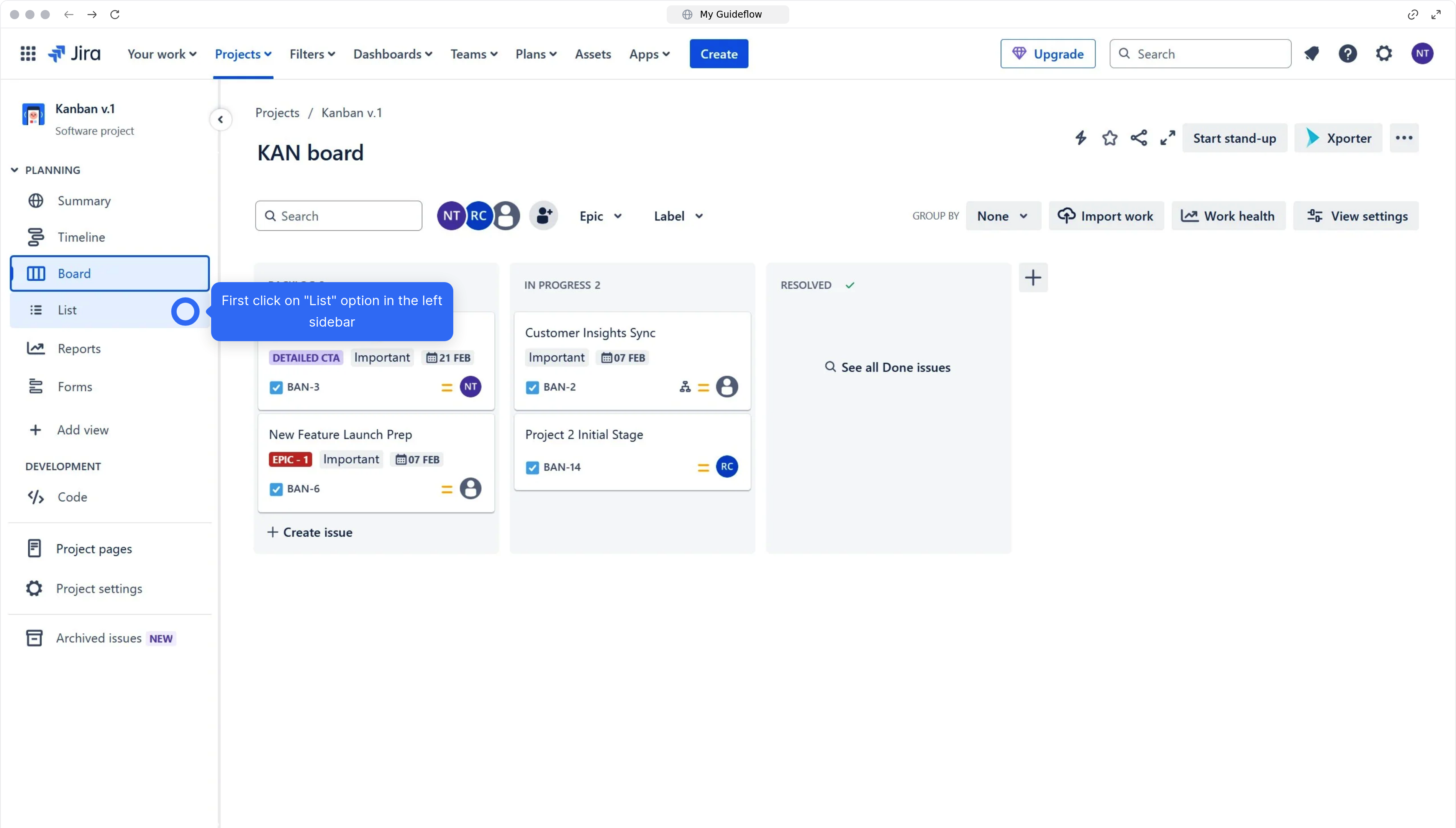Open the board share icon
Viewport: 1456px width, 828px height.
(x=1138, y=138)
